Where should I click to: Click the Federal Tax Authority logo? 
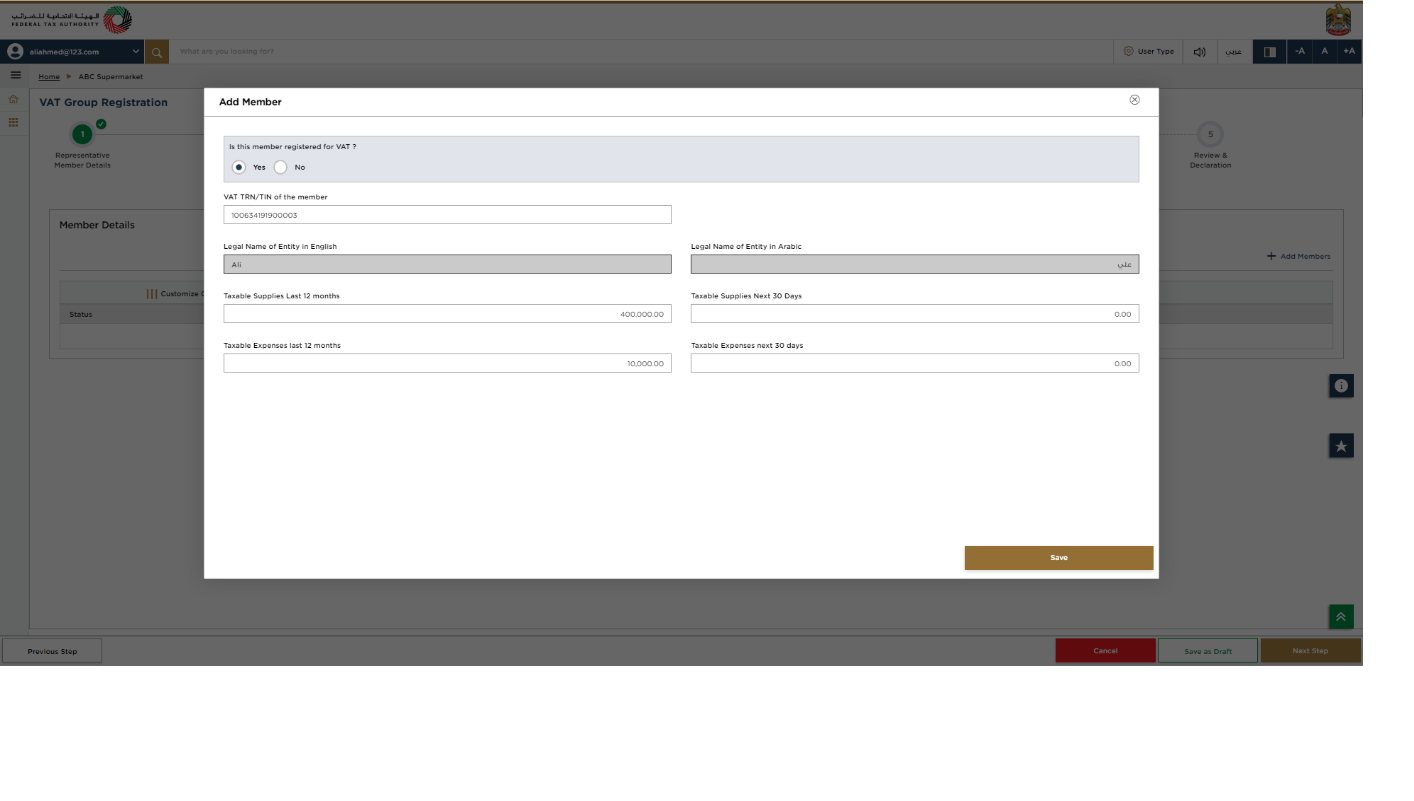point(71,20)
